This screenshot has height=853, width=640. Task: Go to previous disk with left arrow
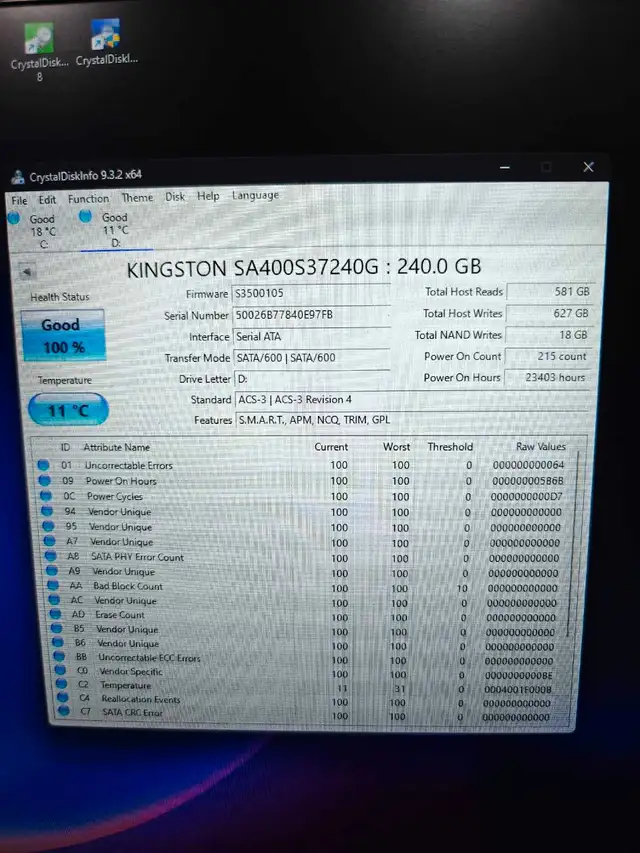(27, 271)
